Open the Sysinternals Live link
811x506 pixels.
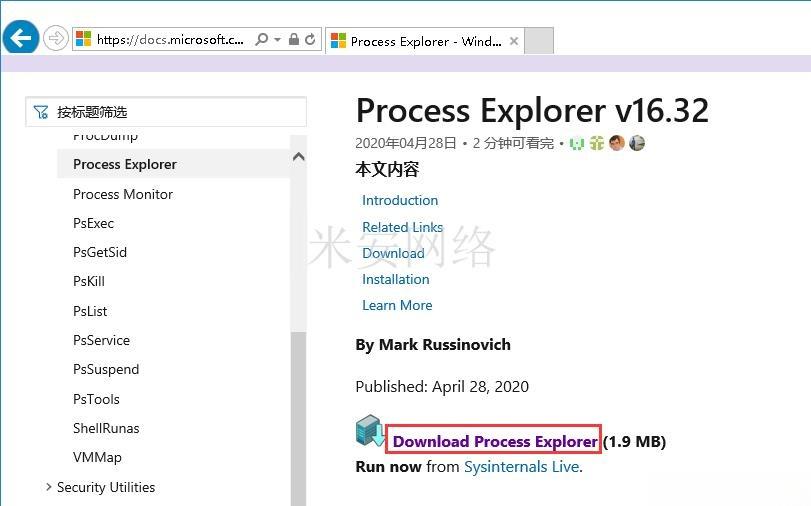point(521,467)
